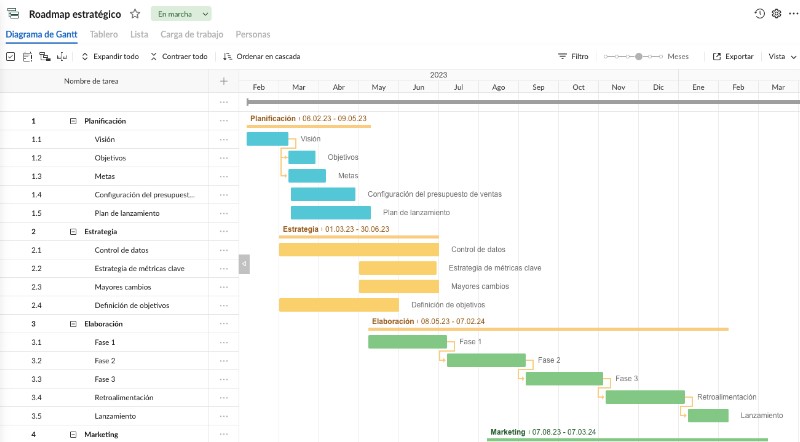
Task: Click Exportar
Action: [733, 57]
